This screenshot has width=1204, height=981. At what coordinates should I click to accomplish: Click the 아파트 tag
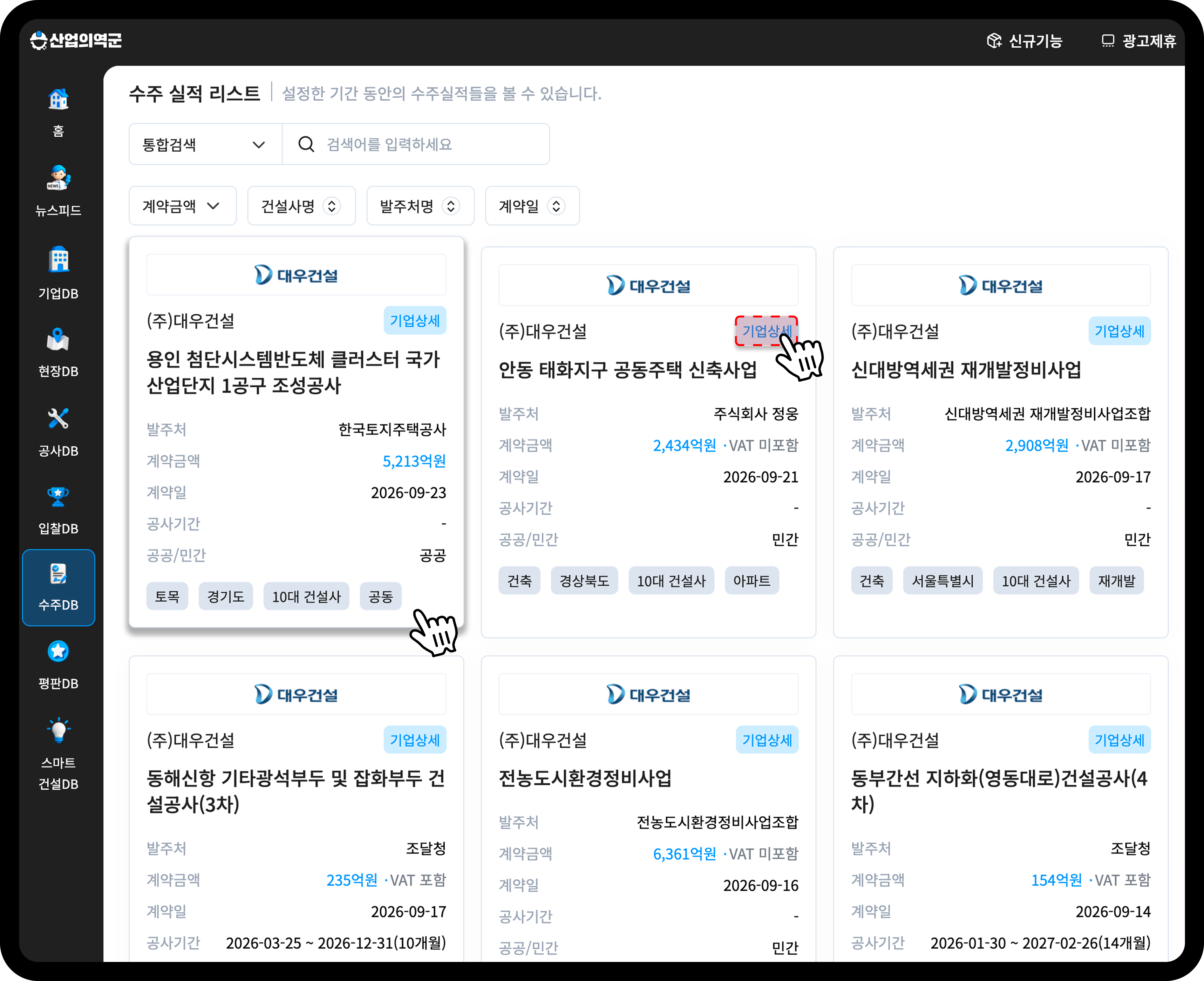point(752,580)
